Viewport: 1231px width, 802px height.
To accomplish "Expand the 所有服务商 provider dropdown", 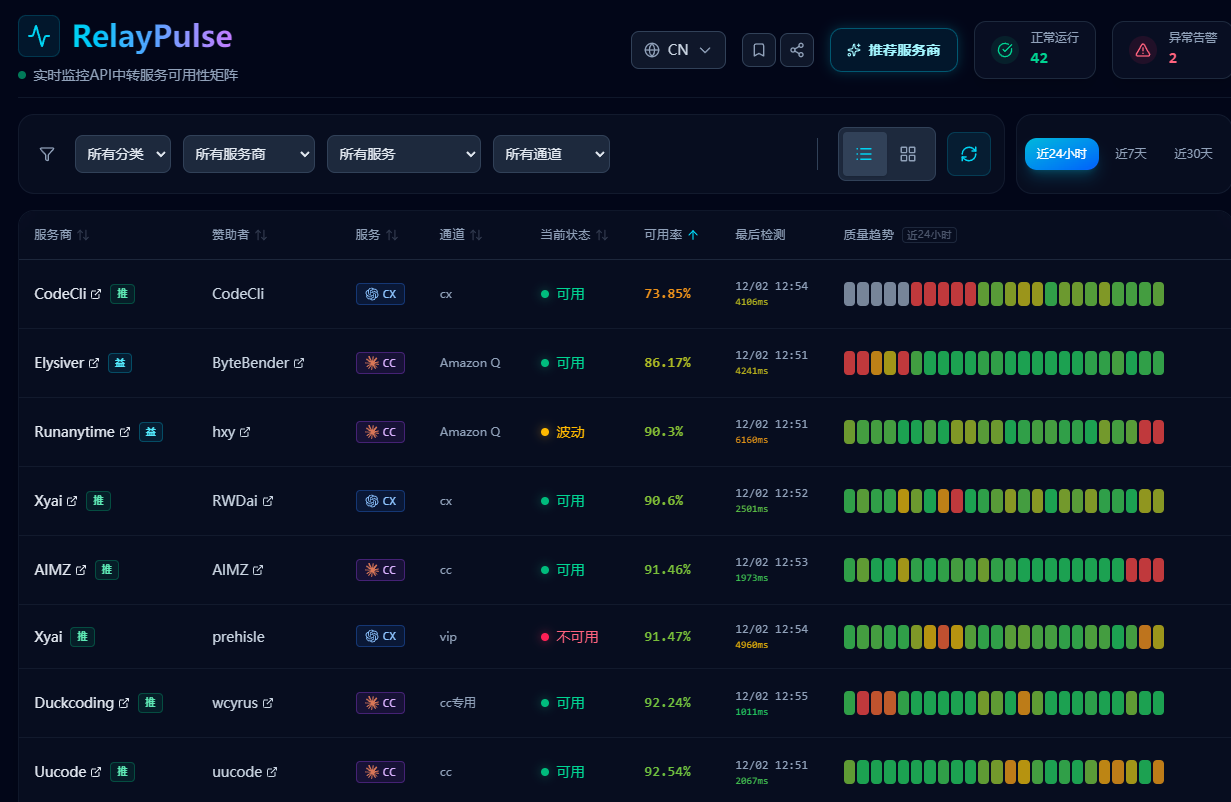I will pyautogui.click(x=248, y=154).
